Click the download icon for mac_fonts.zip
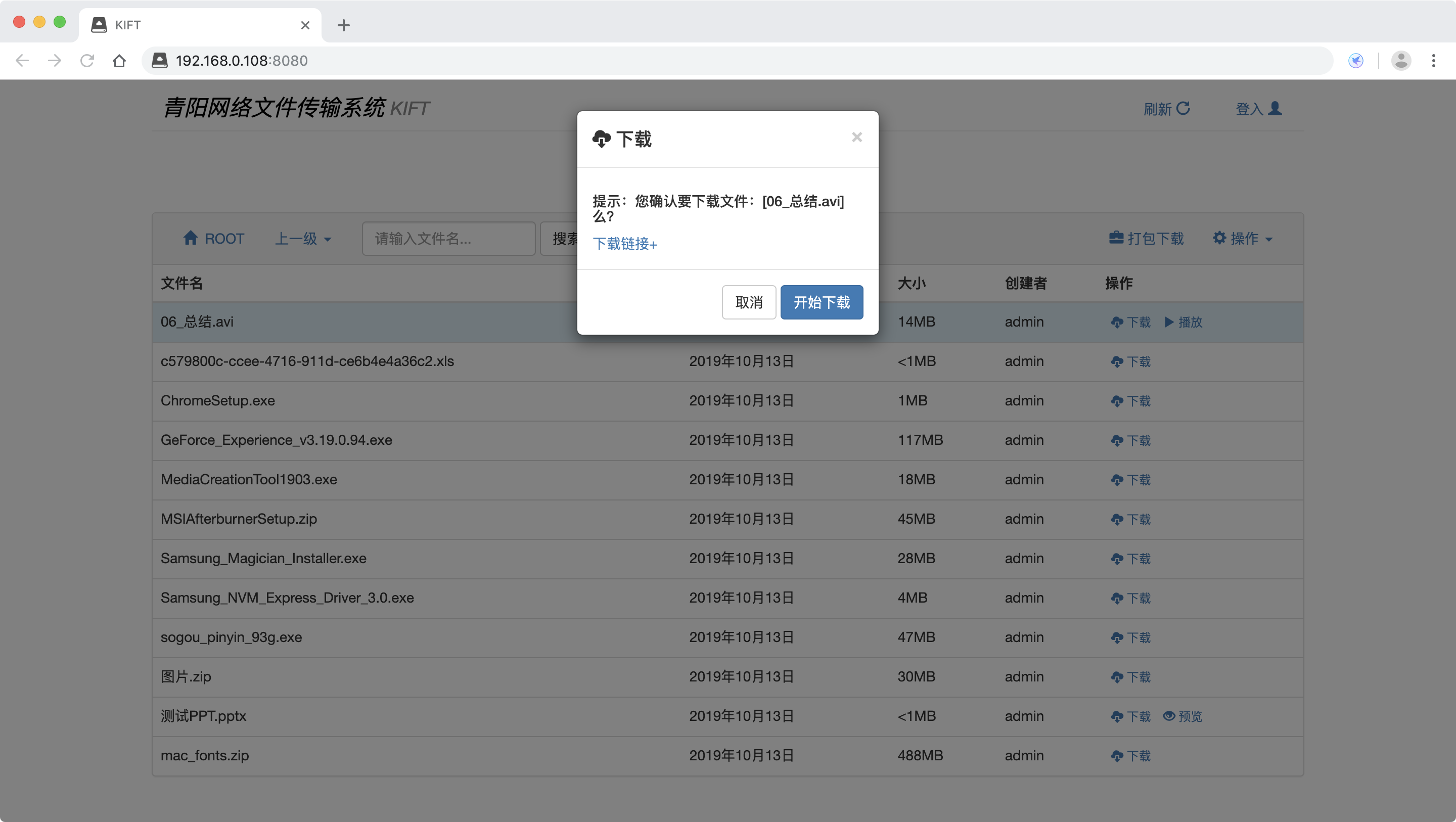The image size is (1456, 822). [1117, 755]
